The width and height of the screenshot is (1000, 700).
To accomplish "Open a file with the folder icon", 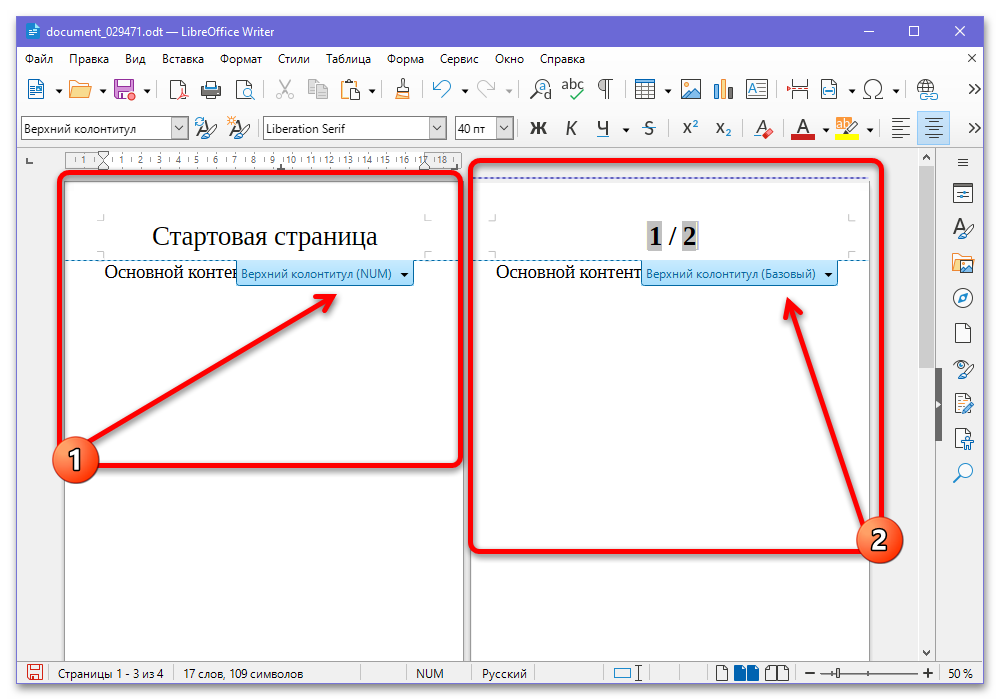I will click(x=80, y=90).
